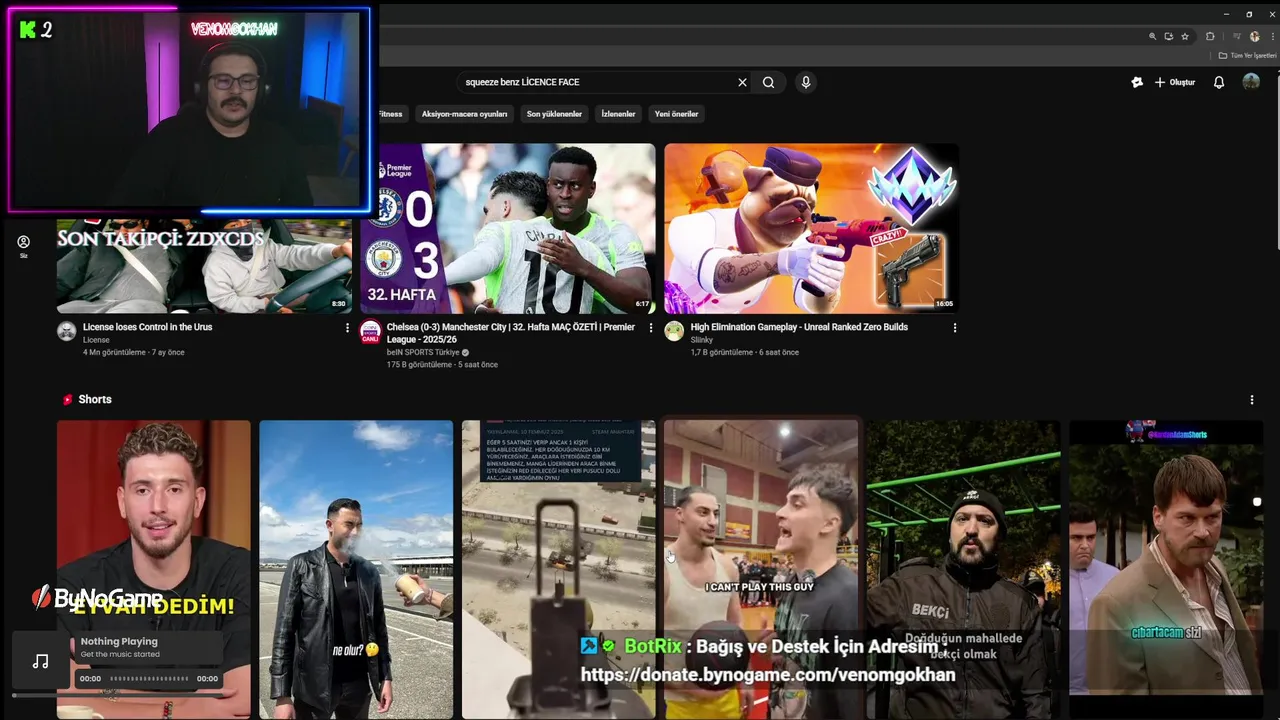Screen dimensions: 1280x720
Task: Open the Chrome zoom magnifier icon
Action: (1152, 36)
